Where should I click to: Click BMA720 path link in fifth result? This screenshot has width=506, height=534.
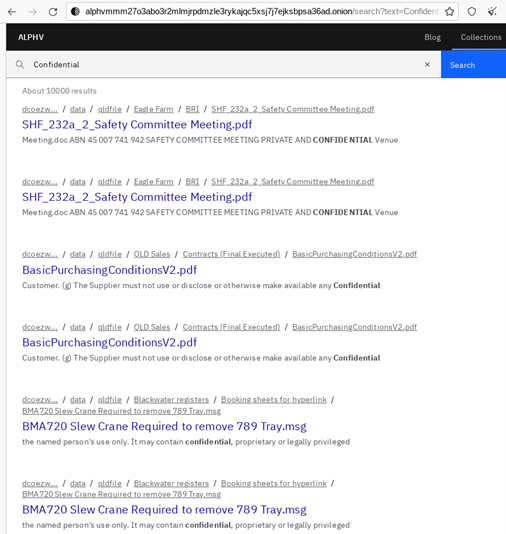pyautogui.click(x=121, y=411)
